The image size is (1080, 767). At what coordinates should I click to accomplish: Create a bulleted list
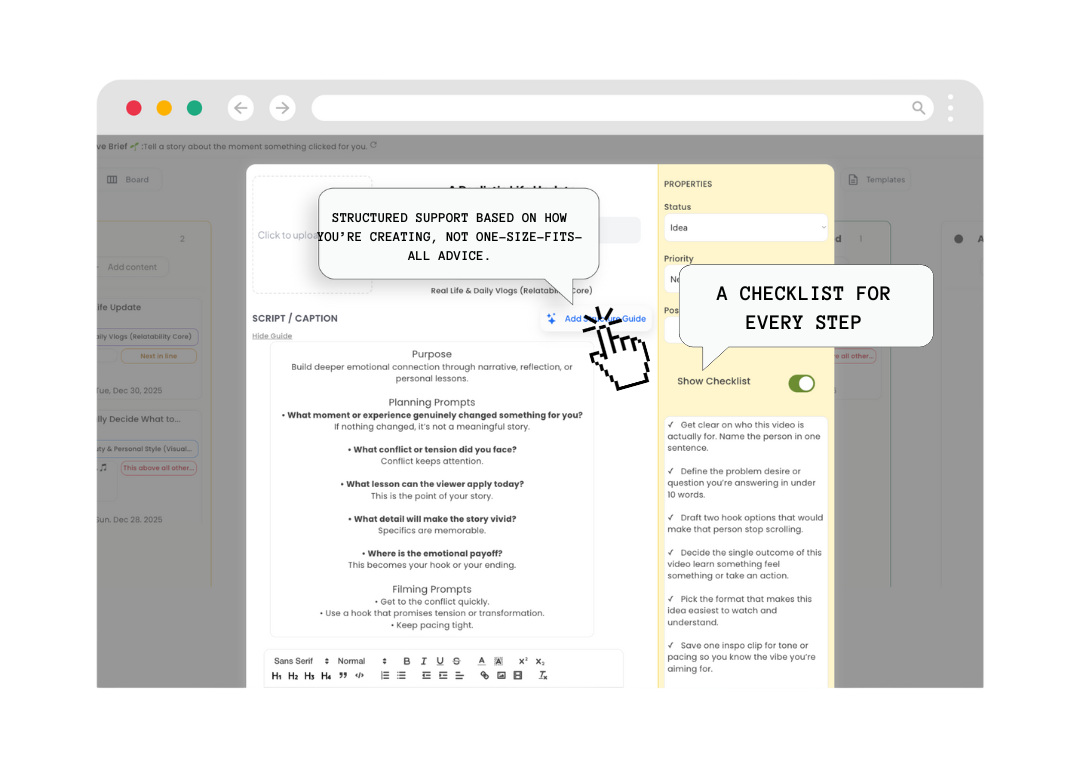tap(402, 675)
